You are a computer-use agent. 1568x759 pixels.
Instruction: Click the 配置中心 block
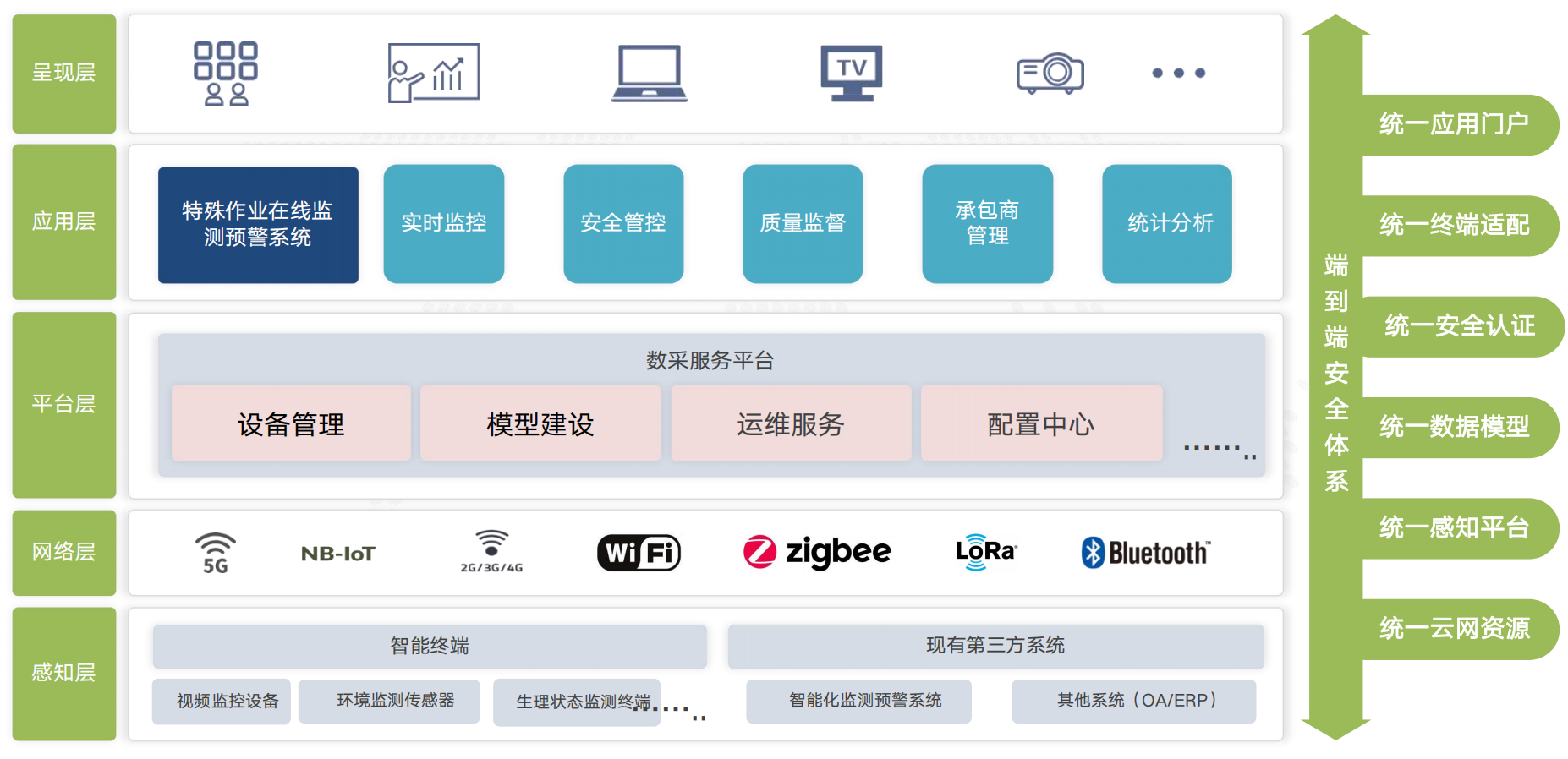[1041, 423]
